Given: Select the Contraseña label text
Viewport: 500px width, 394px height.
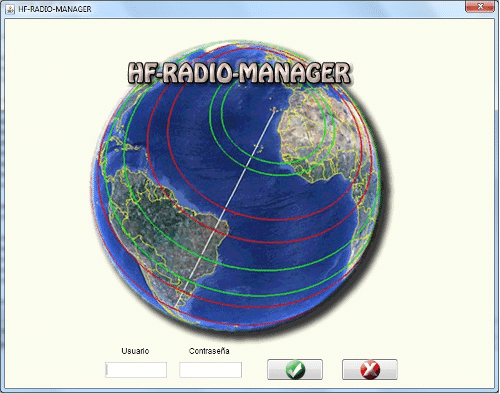Looking at the screenshot, I should (x=209, y=351).
